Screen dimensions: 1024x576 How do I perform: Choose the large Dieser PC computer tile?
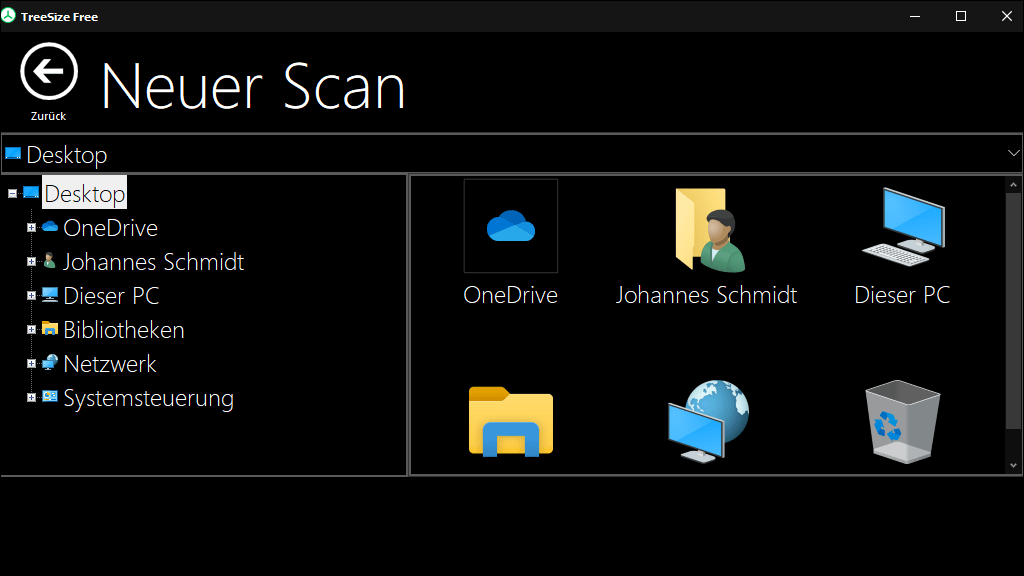coord(903,227)
